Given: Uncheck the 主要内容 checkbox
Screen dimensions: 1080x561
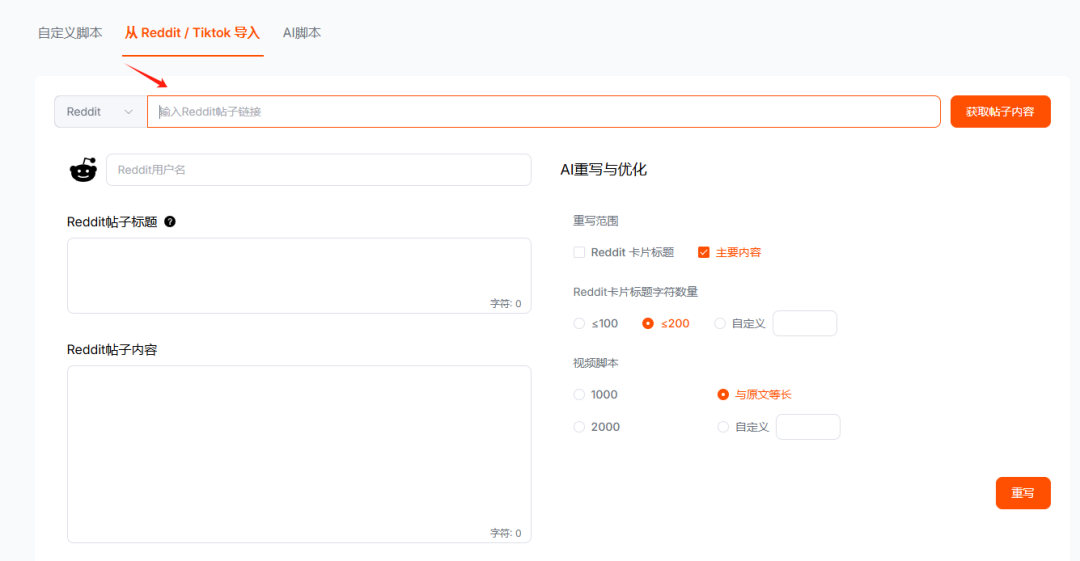Looking at the screenshot, I should point(703,252).
